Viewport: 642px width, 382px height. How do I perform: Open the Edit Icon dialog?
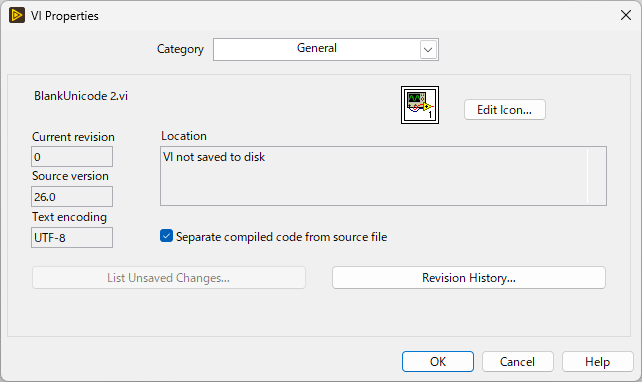(504, 110)
